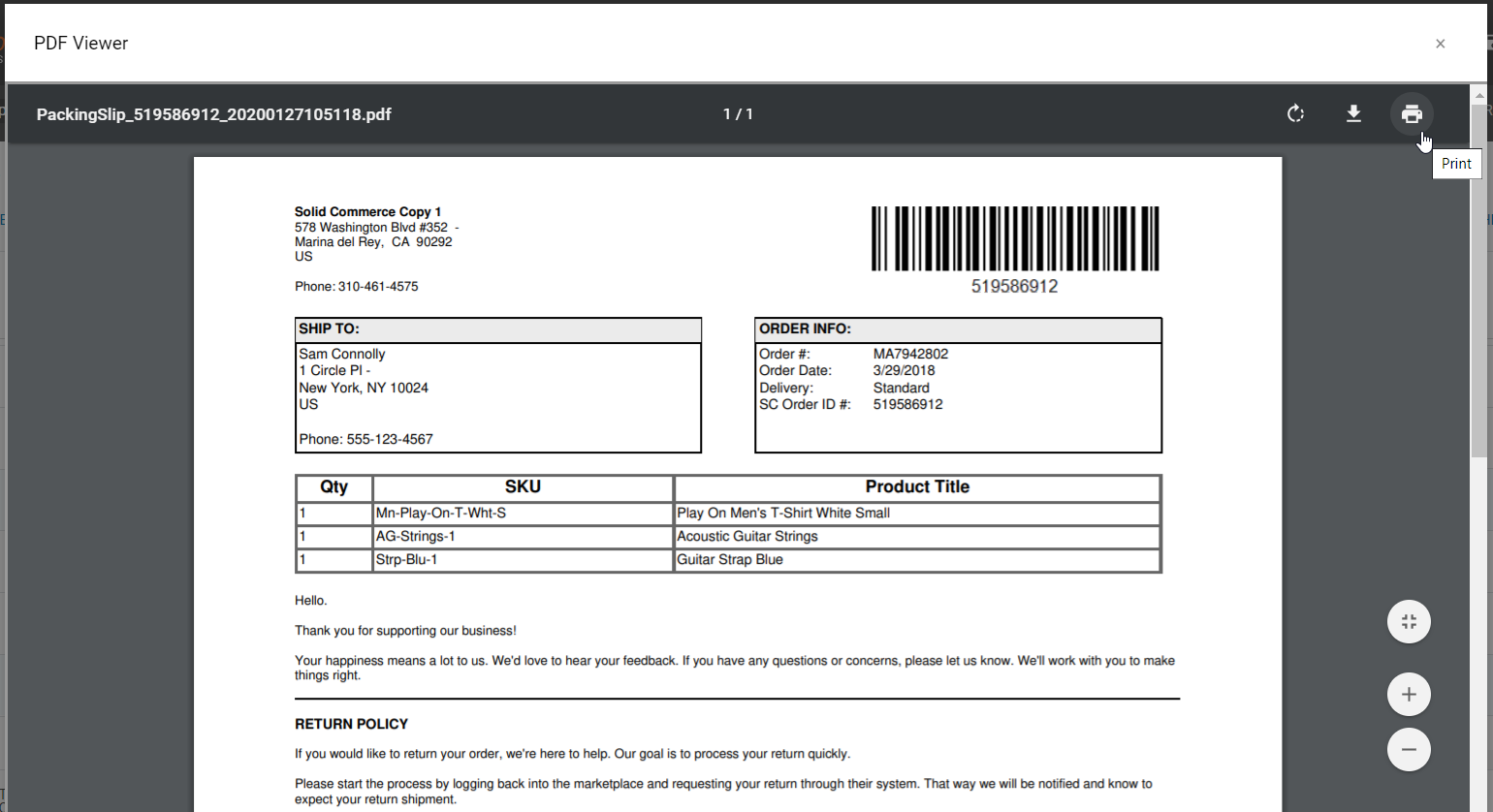This screenshot has width=1493, height=812.
Task: Rotate the PDF document clockwise
Action: (x=1295, y=114)
